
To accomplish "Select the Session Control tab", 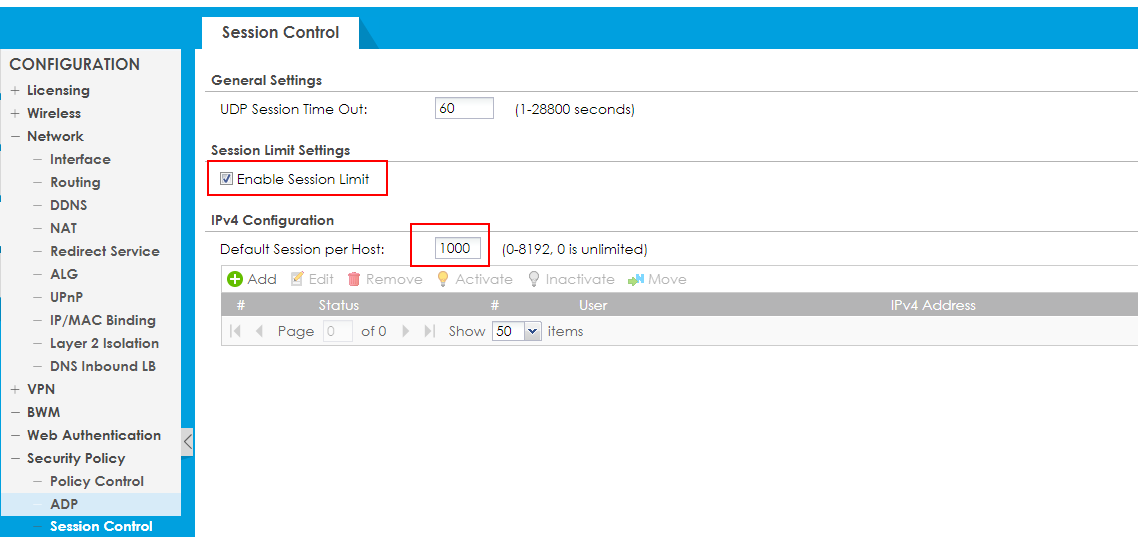I will point(280,32).
